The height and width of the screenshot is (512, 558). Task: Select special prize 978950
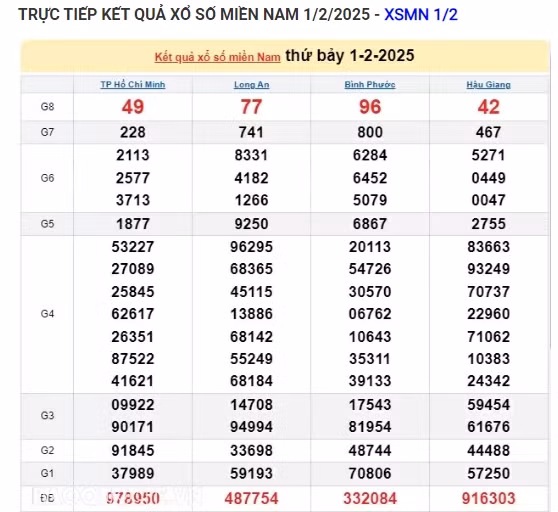[133, 498]
